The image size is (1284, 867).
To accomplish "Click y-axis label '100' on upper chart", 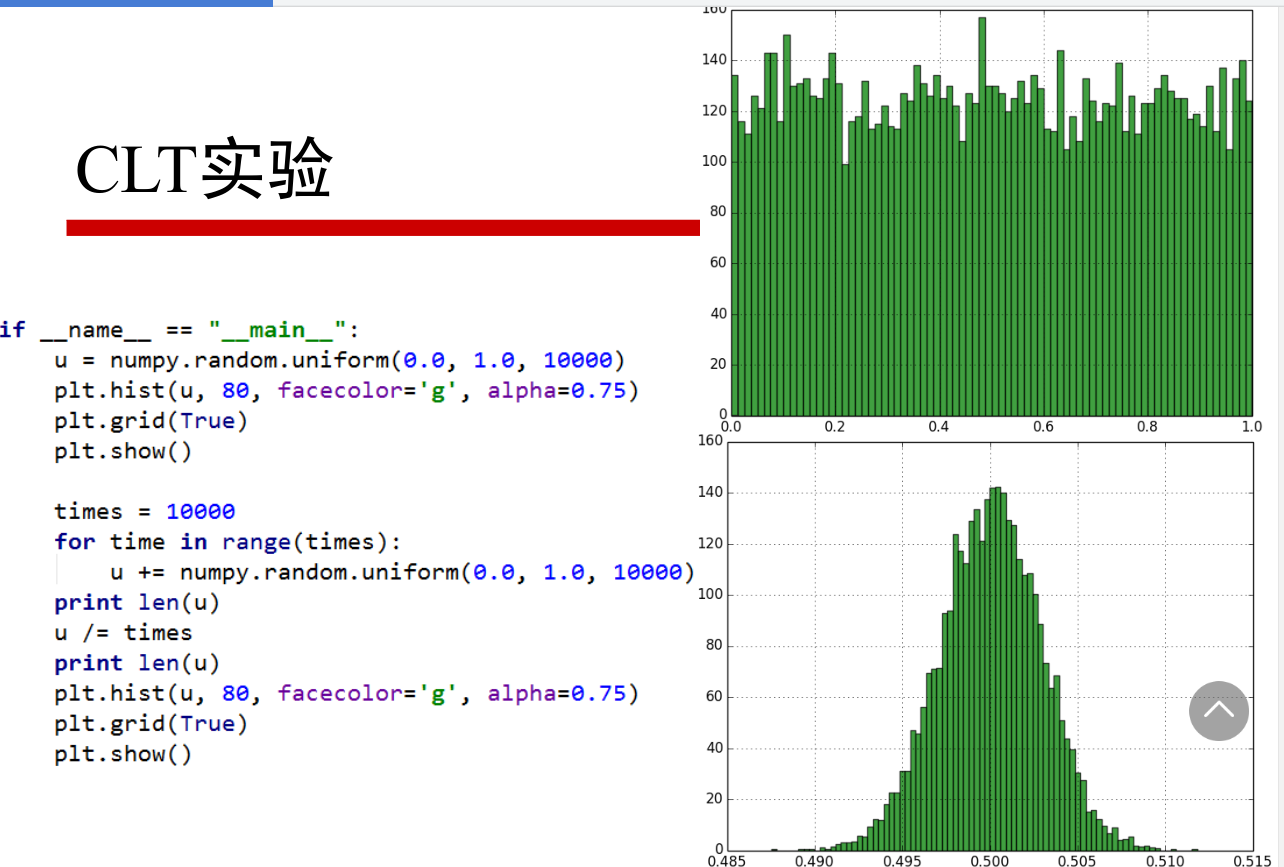I will 714,161.
